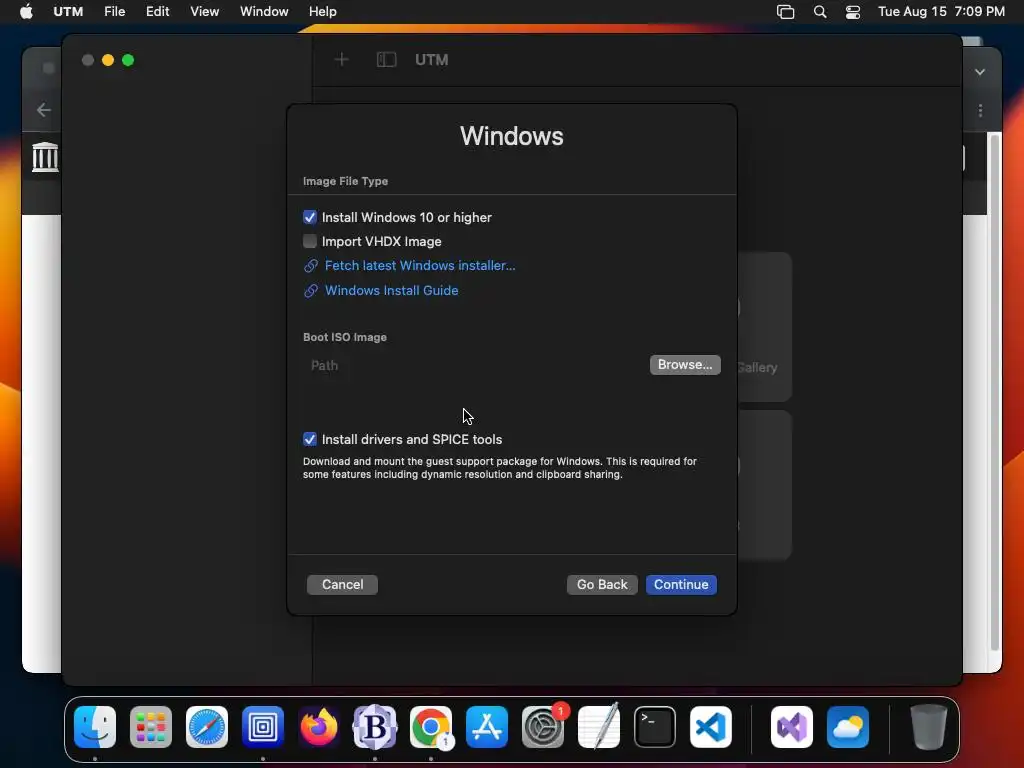1024x768 pixels.
Task: Click the Browse... button for ISO
Action: (685, 364)
